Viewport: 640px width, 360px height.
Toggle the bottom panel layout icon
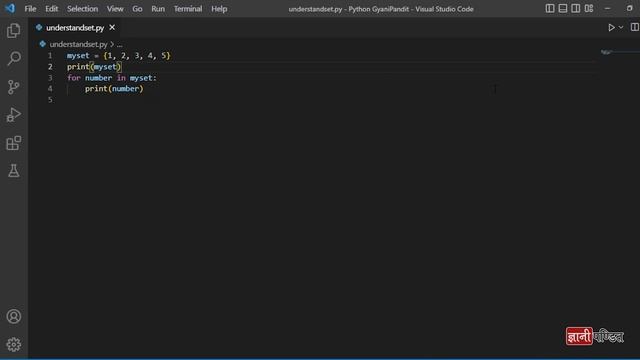tap(563, 8)
